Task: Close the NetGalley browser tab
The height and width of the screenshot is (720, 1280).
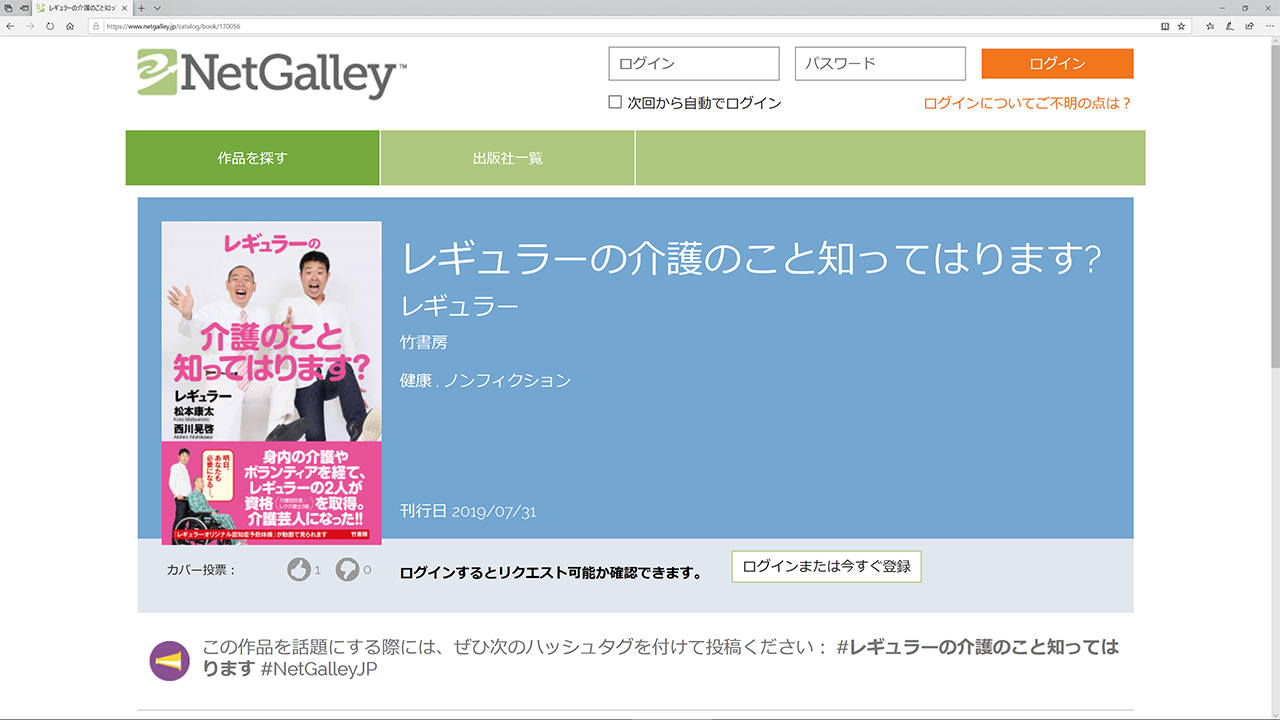Action: click(124, 7)
